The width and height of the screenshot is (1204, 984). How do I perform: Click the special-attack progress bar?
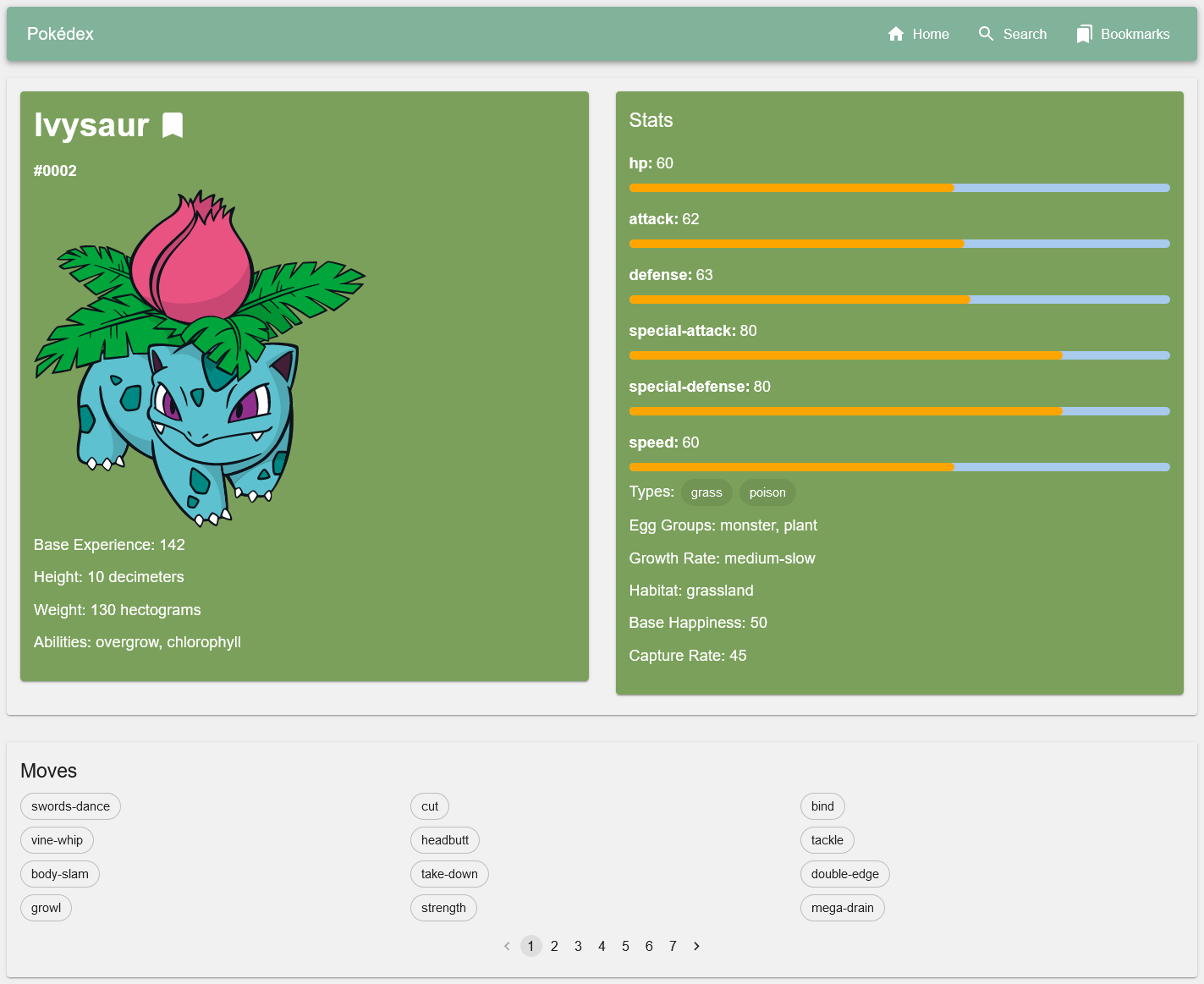pyautogui.click(x=899, y=355)
